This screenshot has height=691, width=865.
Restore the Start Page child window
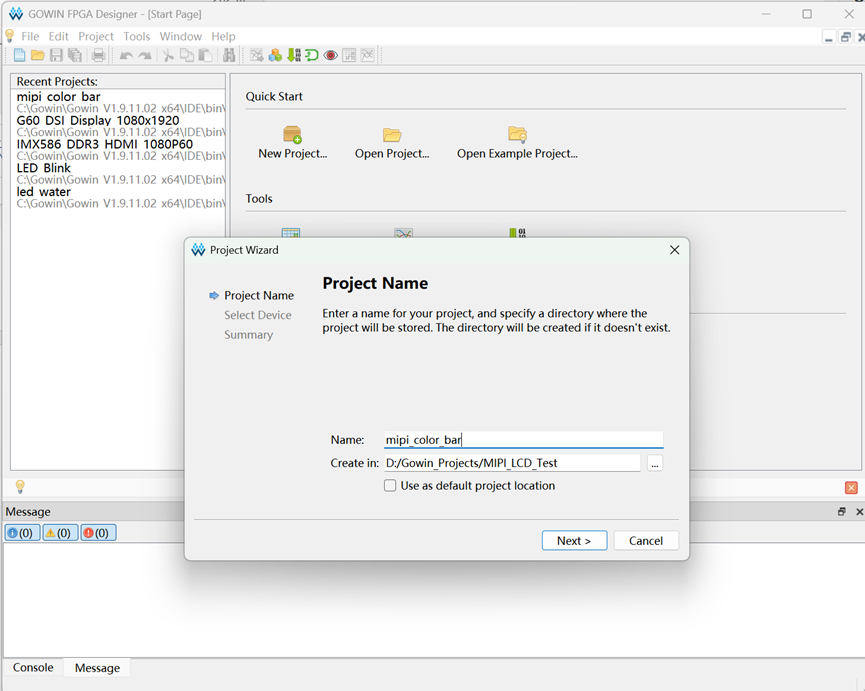[x=845, y=37]
